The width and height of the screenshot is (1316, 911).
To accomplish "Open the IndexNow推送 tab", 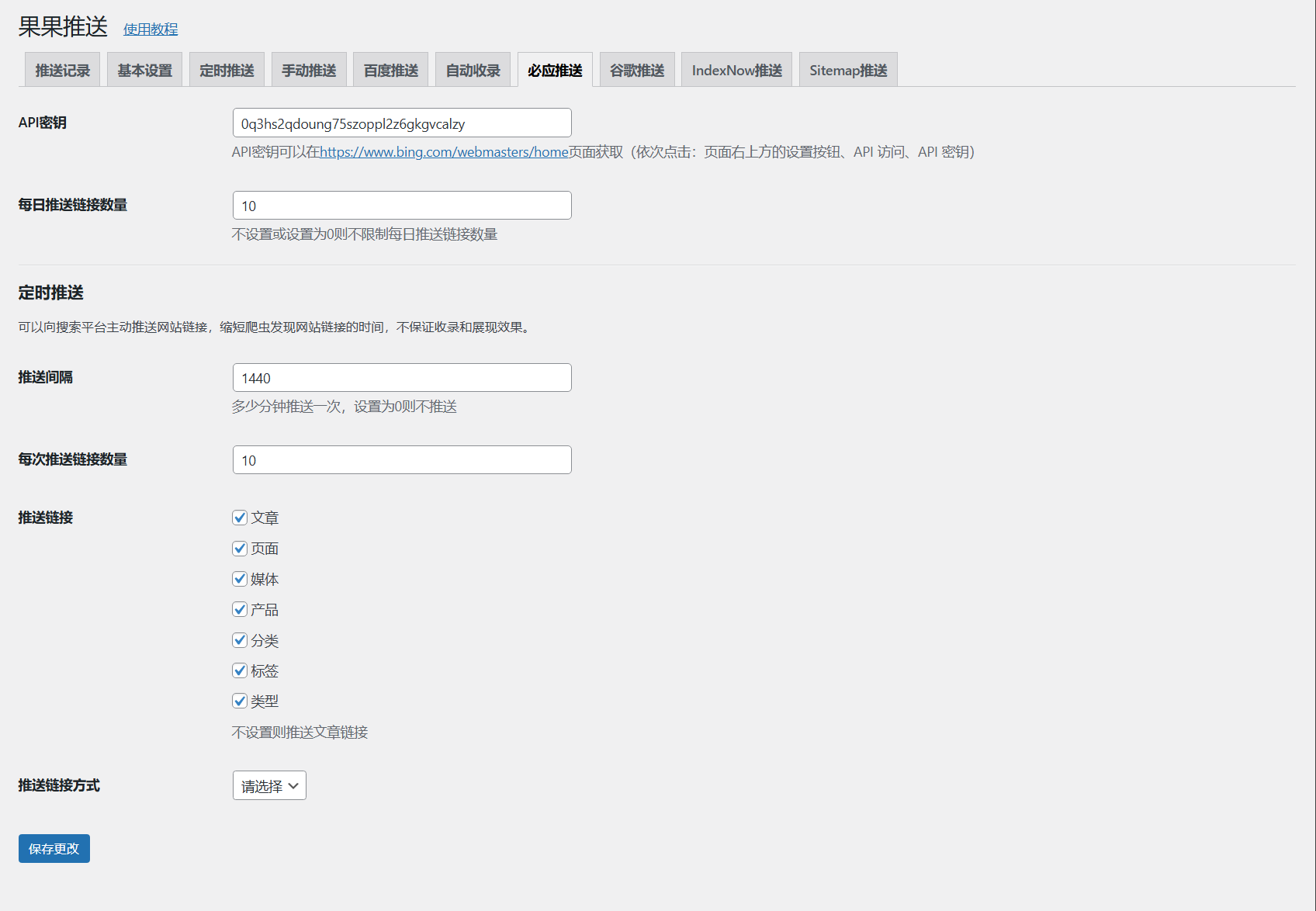I will pos(736,70).
